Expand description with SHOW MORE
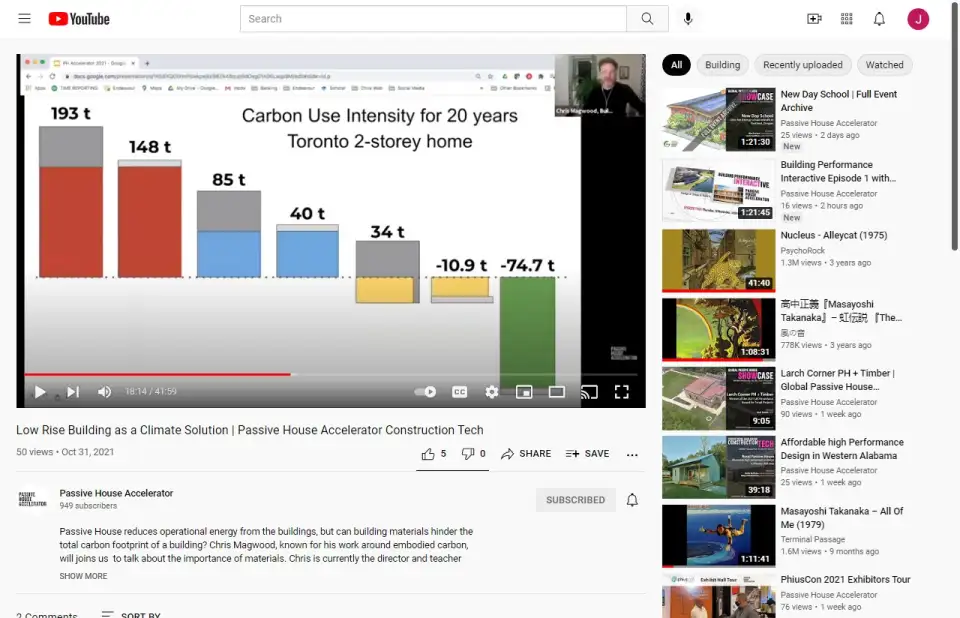This screenshot has height=618, width=960. [83, 576]
